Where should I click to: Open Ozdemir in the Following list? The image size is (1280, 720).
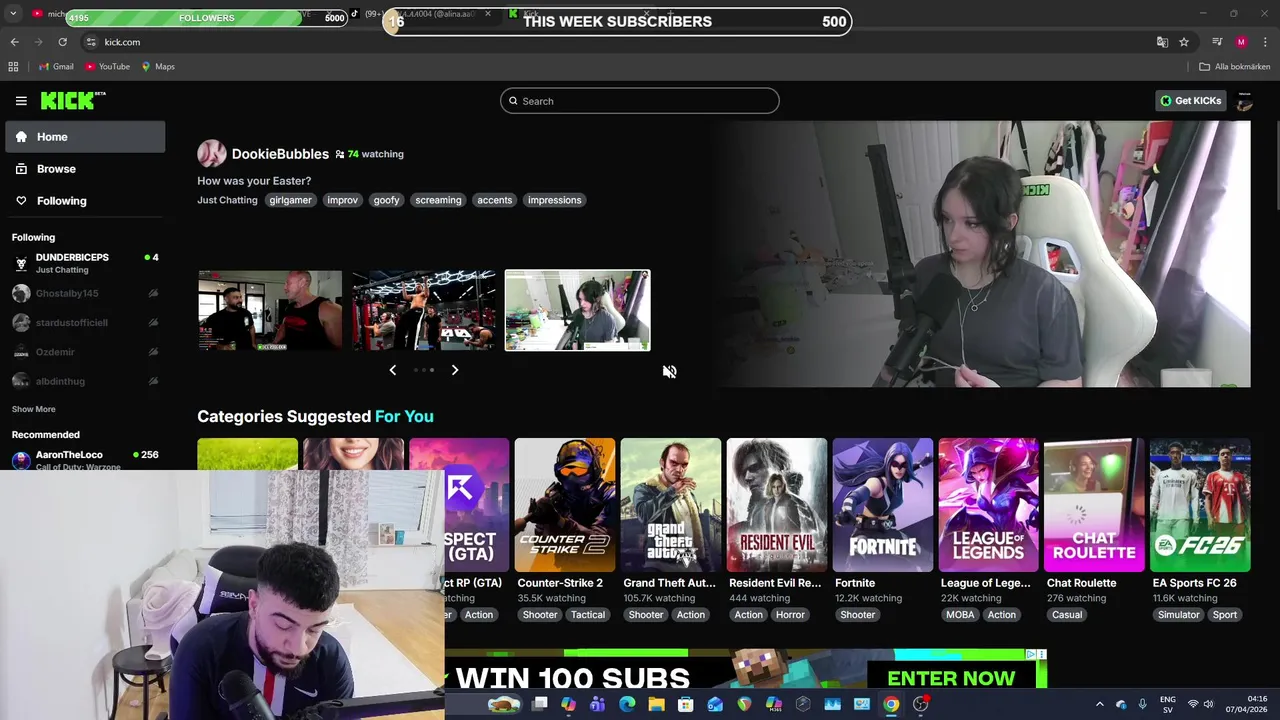pyautogui.click(x=85, y=352)
